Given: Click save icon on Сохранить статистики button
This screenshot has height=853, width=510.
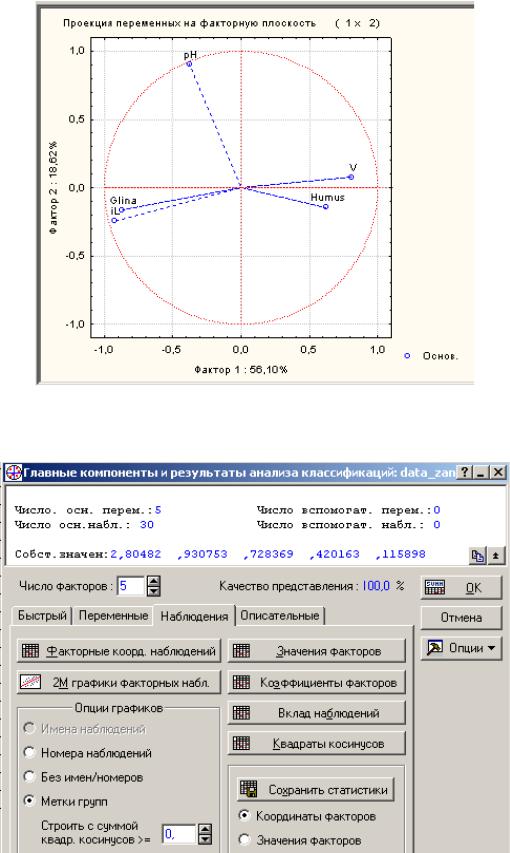Looking at the screenshot, I should coord(249,789).
